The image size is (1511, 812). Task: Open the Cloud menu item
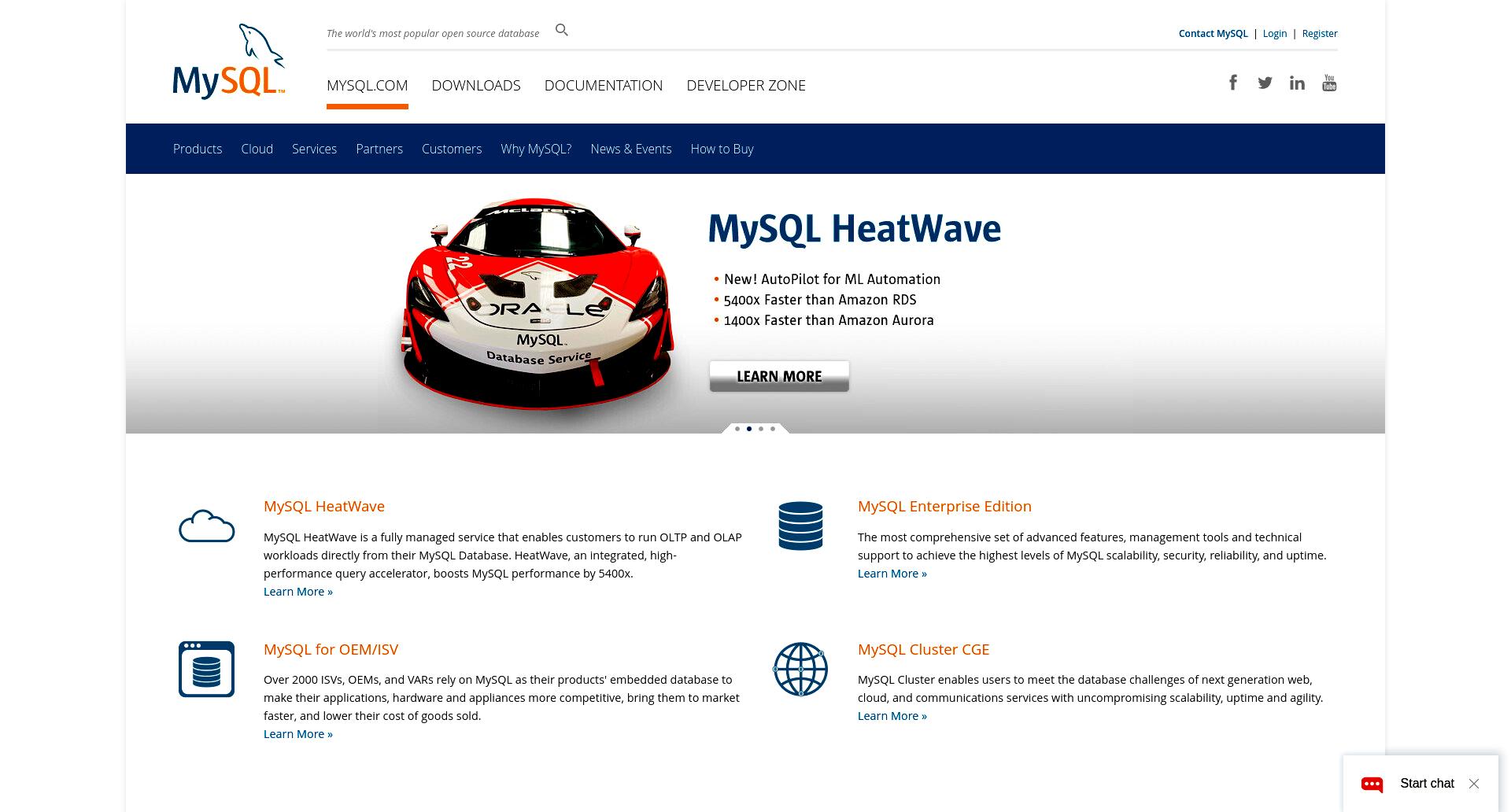(x=257, y=149)
